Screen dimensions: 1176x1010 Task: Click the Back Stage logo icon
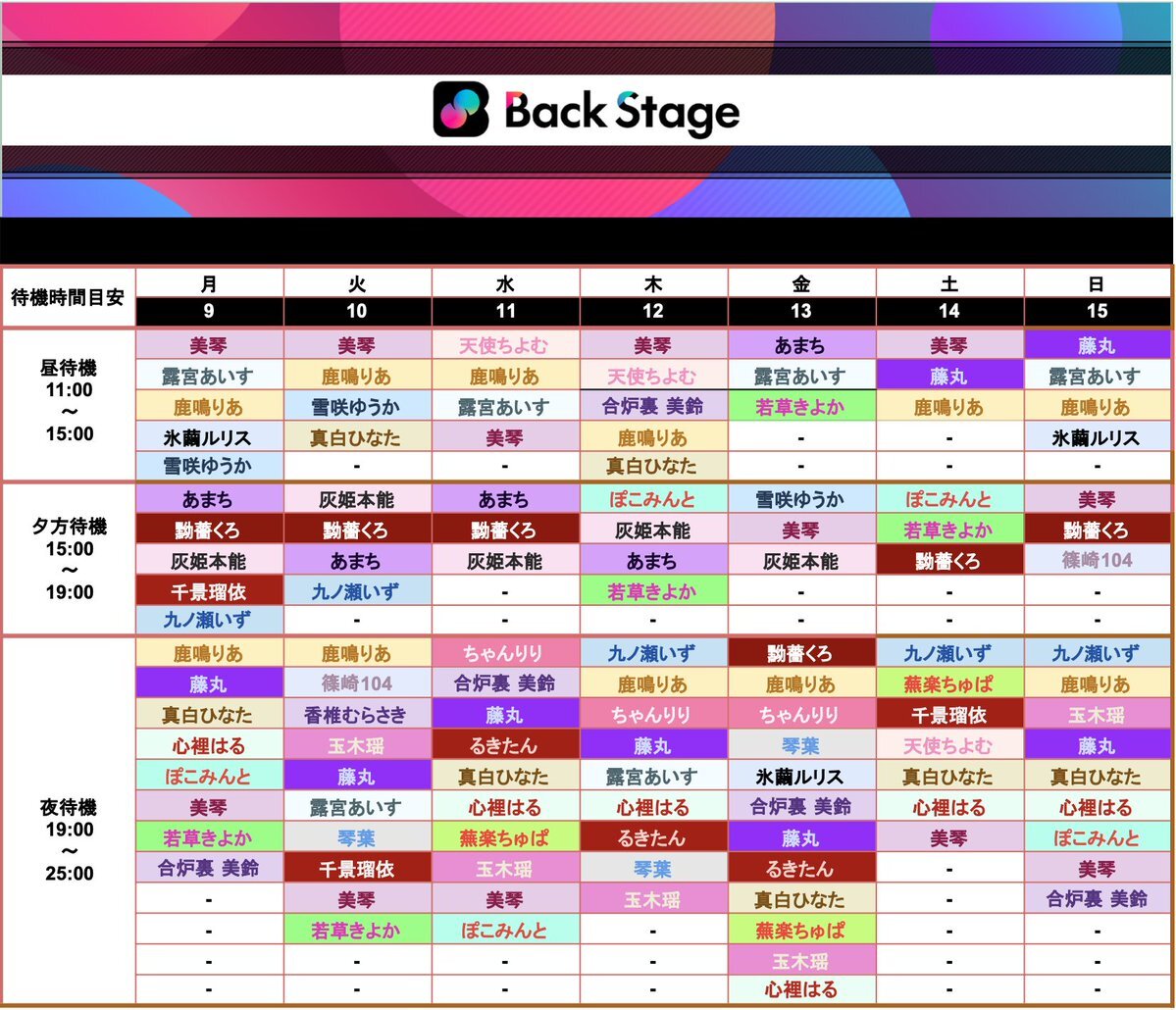pyautogui.click(x=461, y=110)
